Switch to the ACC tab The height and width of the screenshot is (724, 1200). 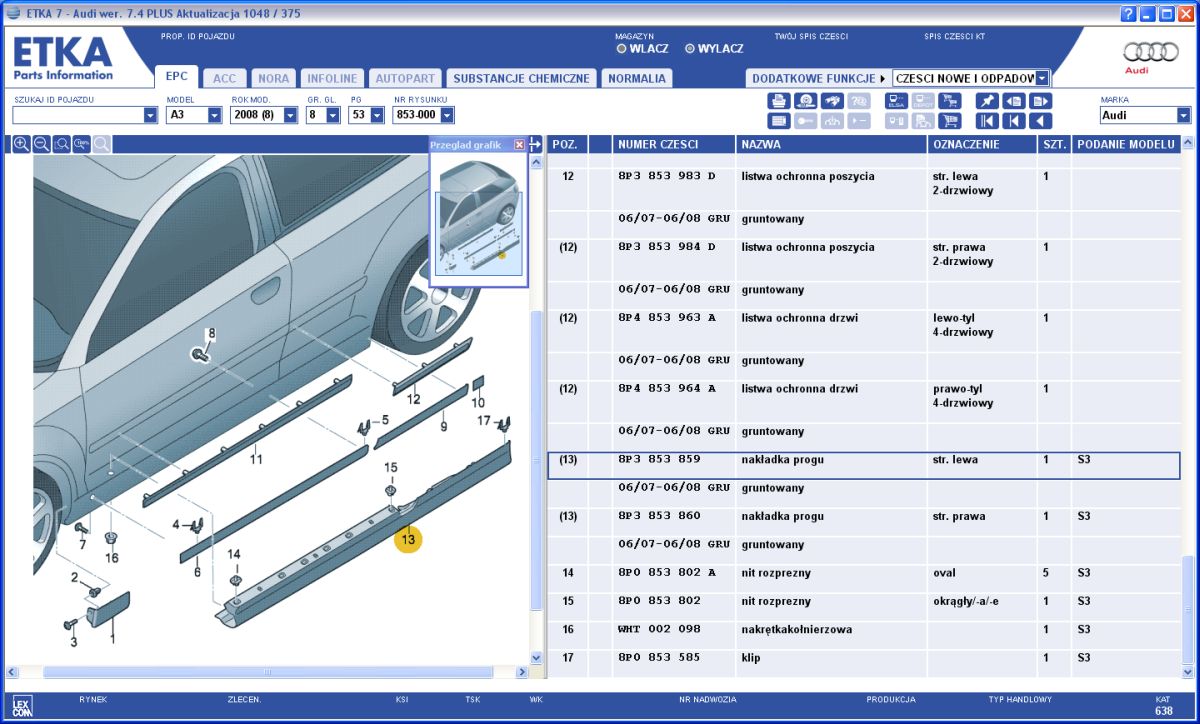(225, 78)
